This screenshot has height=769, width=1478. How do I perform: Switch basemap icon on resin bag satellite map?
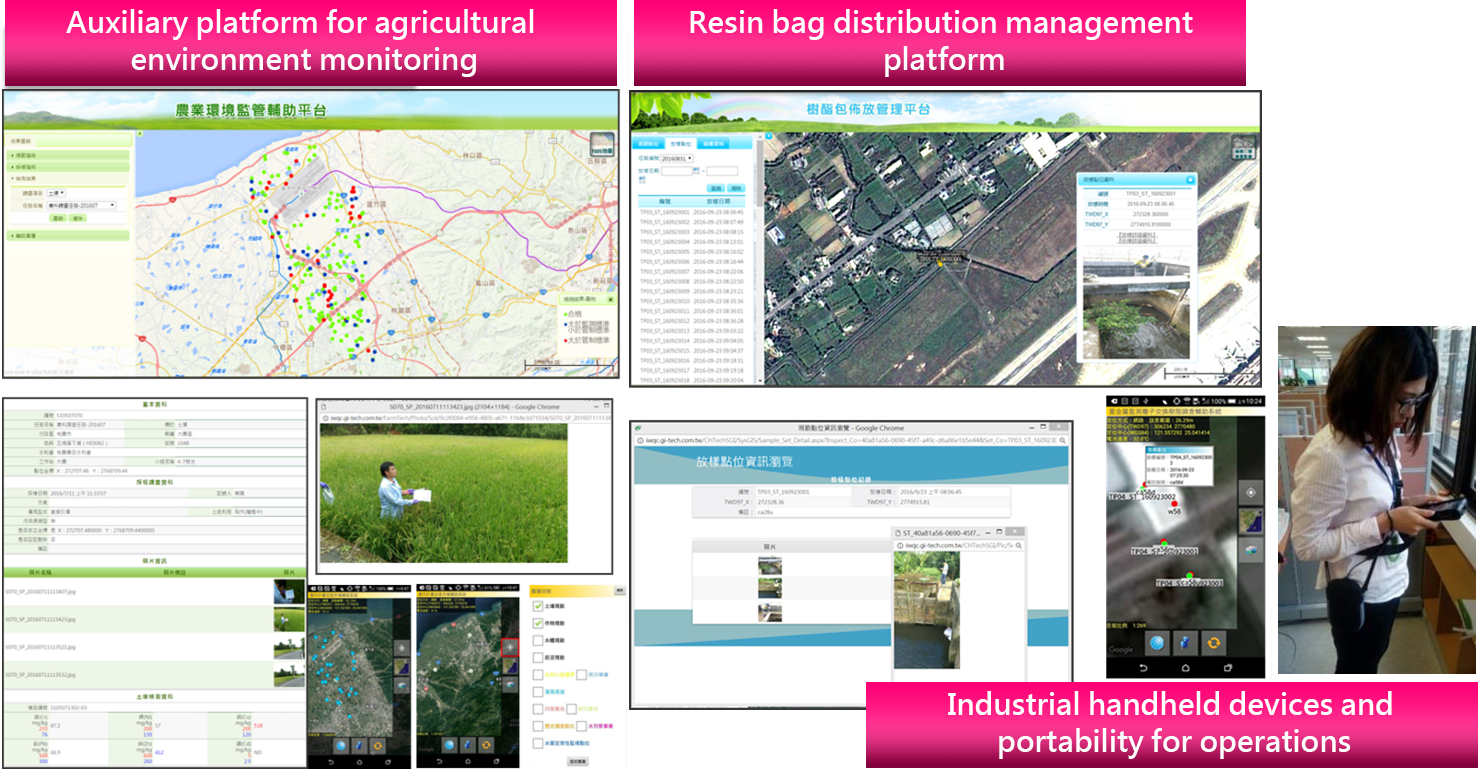pos(1244,147)
